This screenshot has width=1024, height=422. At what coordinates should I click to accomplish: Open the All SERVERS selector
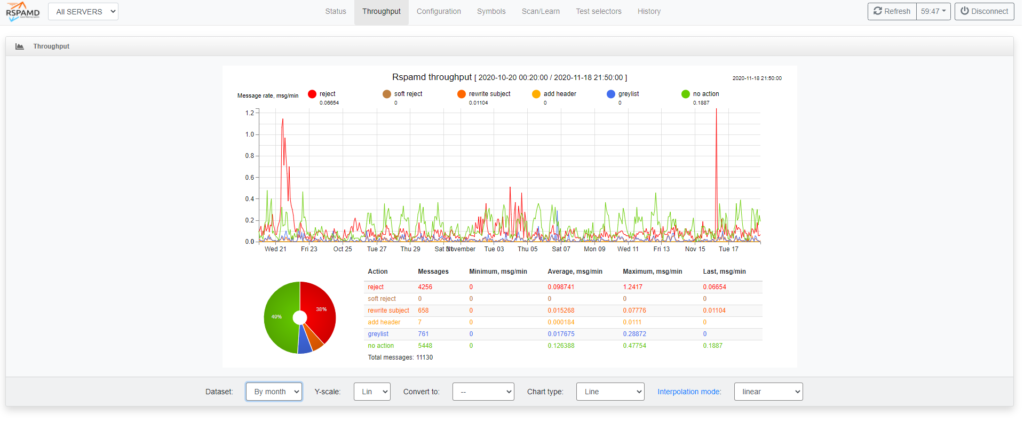tap(84, 12)
